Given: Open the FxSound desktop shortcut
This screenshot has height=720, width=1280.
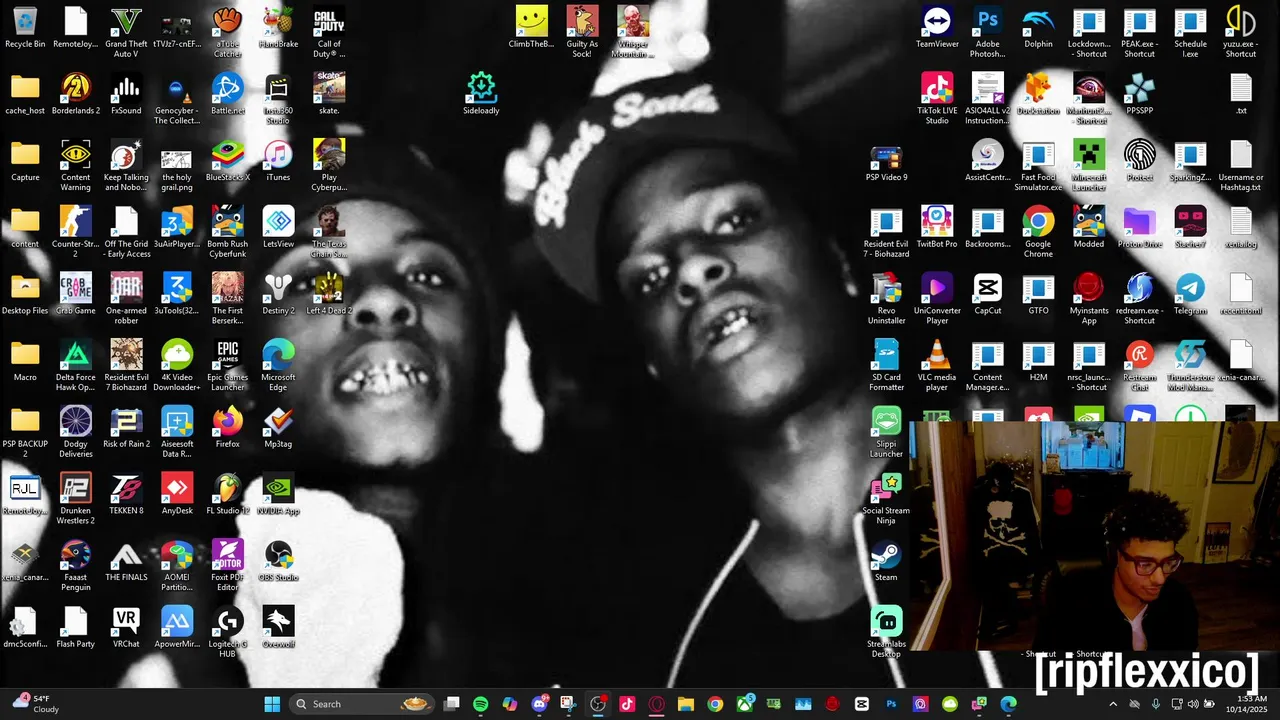Looking at the screenshot, I should (126, 94).
